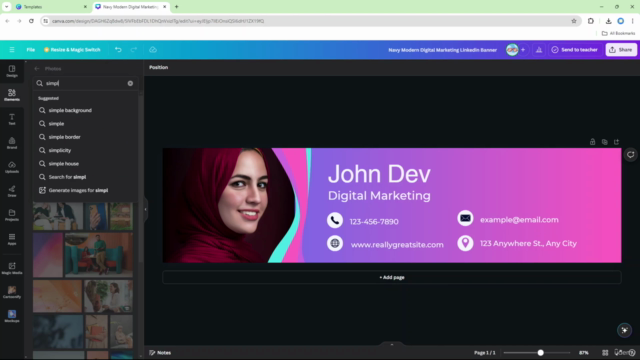
Task: Switch to the Templates browser tab
Action: (51, 7)
